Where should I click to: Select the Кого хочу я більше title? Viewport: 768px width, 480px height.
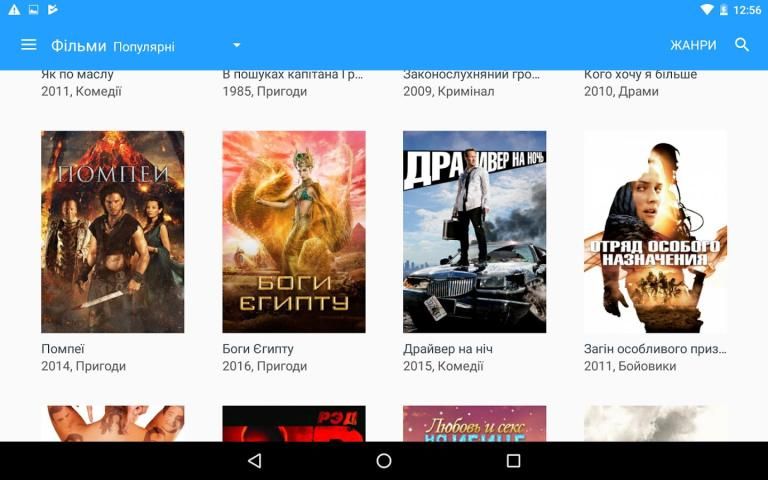640,75
